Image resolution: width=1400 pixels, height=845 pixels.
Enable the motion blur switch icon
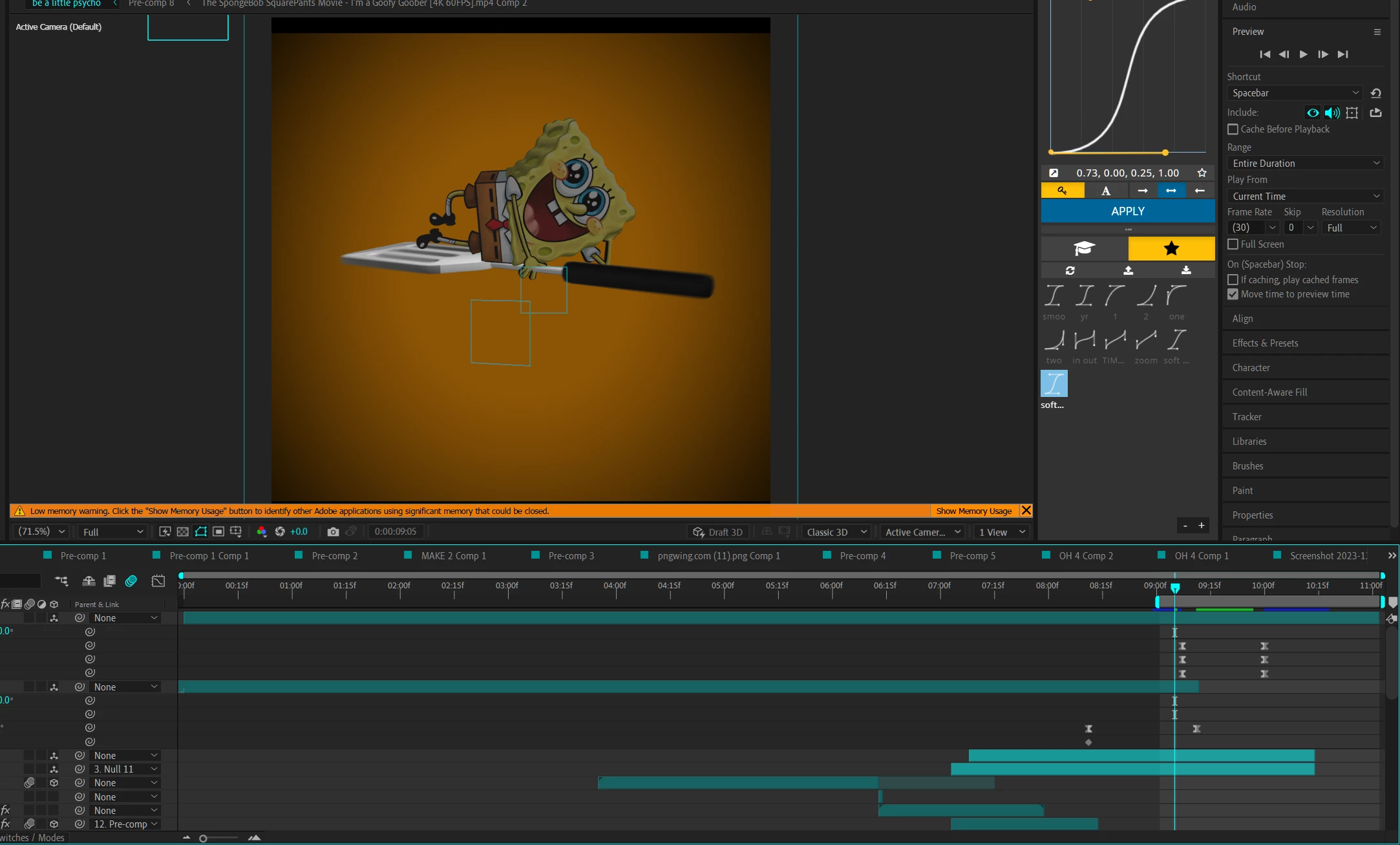click(131, 581)
